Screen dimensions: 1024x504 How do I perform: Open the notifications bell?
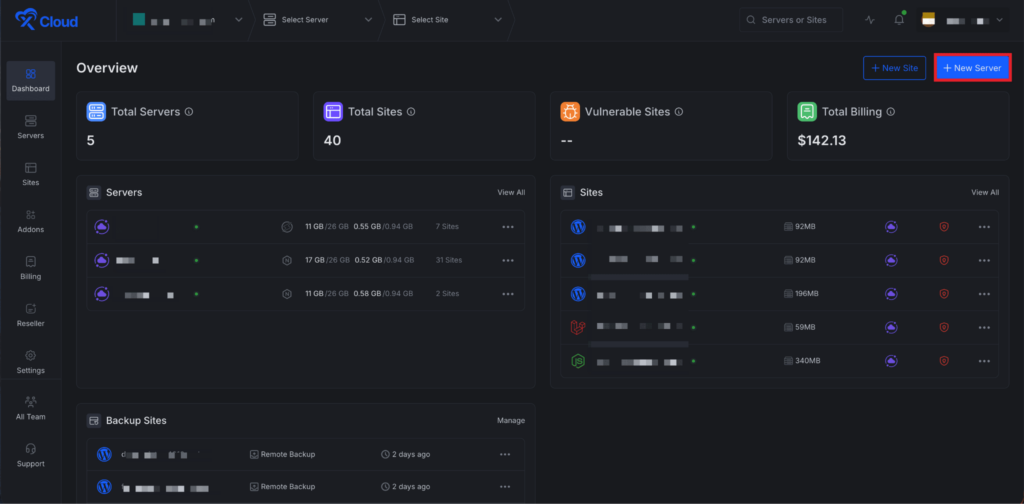click(x=899, y=20)
